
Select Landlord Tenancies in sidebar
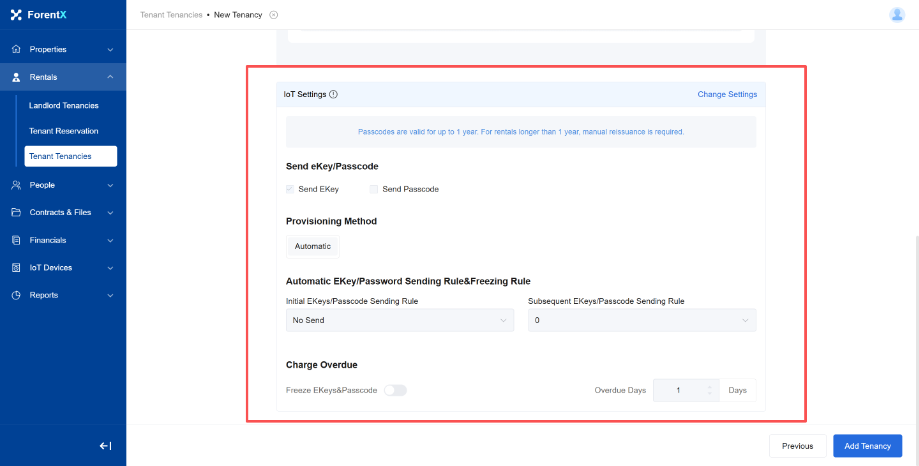click(64, 105)
